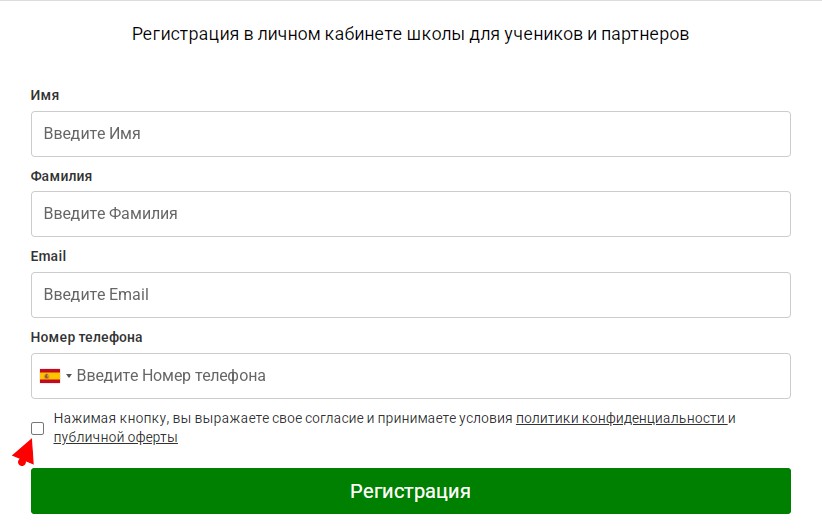Open the country code dropdown arrow

click(x=69, y=376)
